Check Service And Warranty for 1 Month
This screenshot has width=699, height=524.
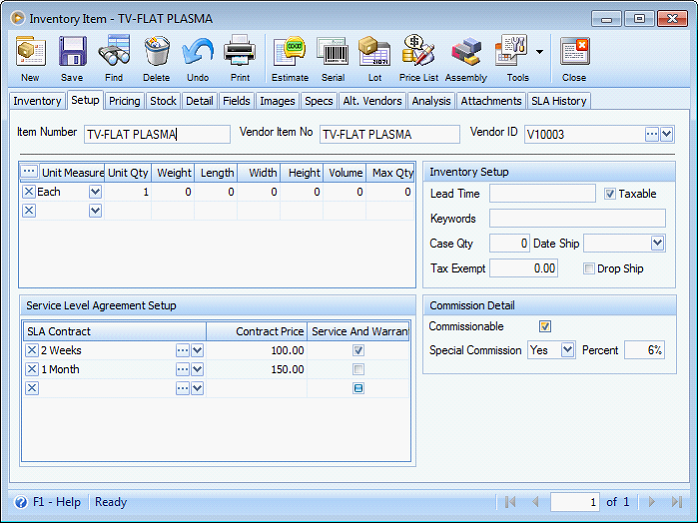[358, 369]
